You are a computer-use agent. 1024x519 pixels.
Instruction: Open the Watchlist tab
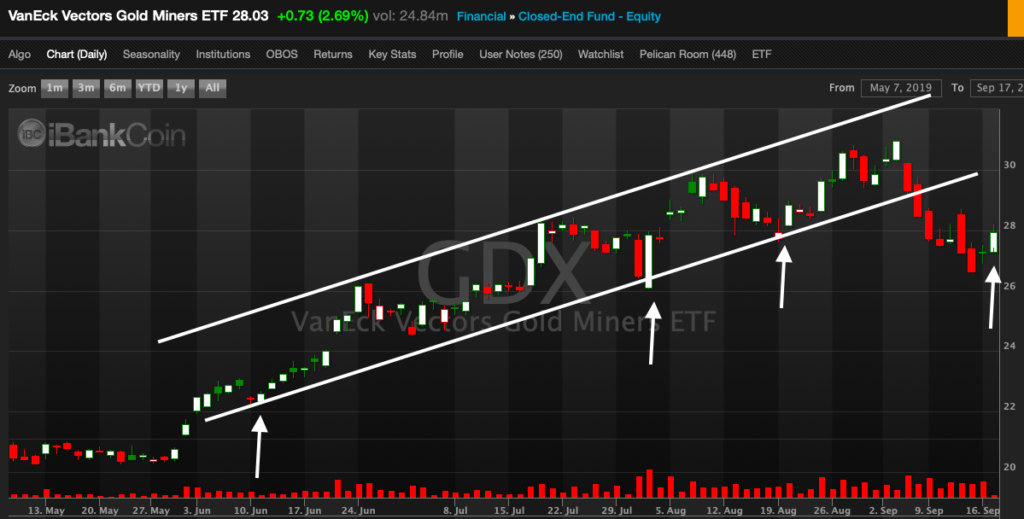601,54
